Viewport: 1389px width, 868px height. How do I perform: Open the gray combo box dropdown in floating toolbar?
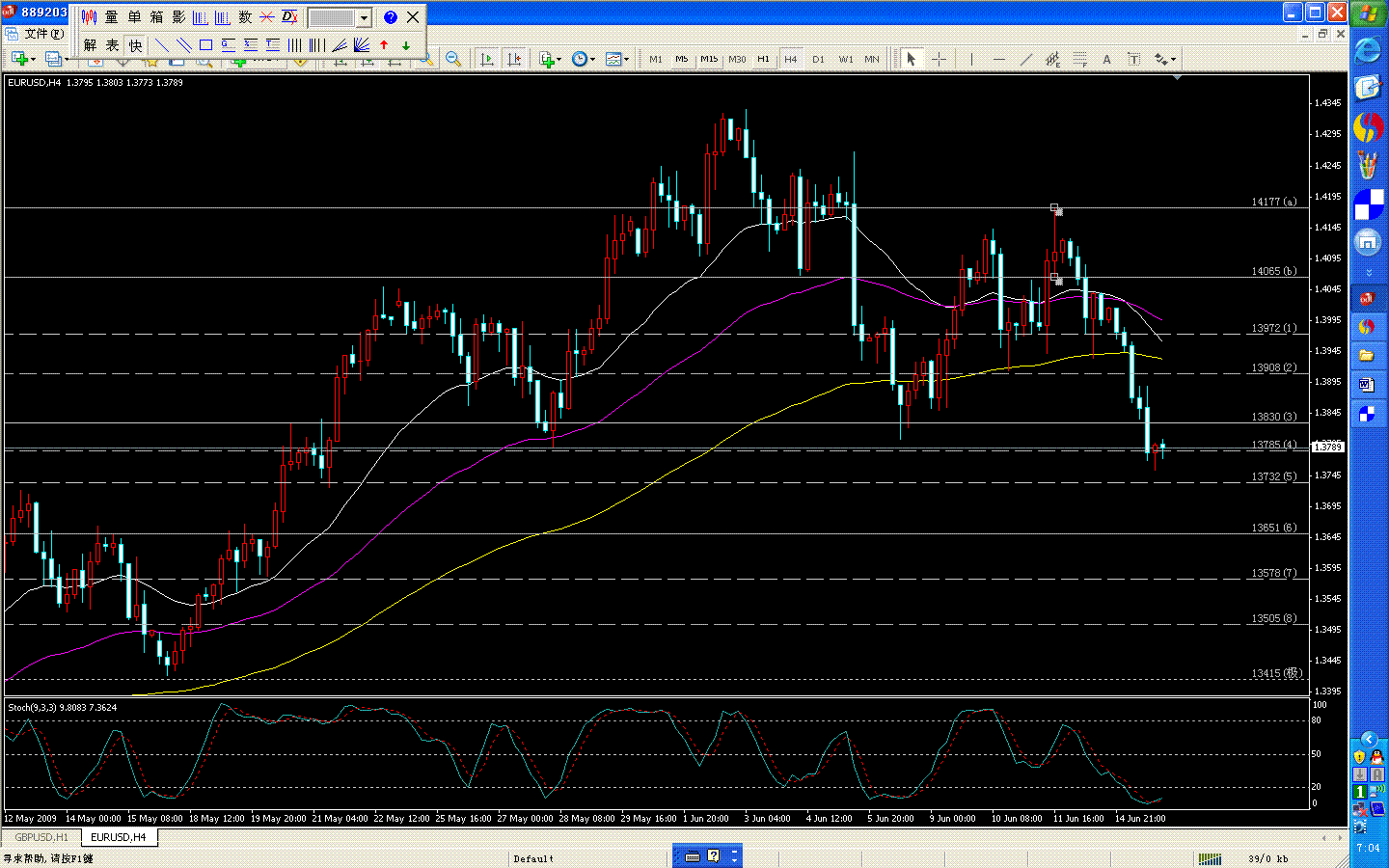364,18
